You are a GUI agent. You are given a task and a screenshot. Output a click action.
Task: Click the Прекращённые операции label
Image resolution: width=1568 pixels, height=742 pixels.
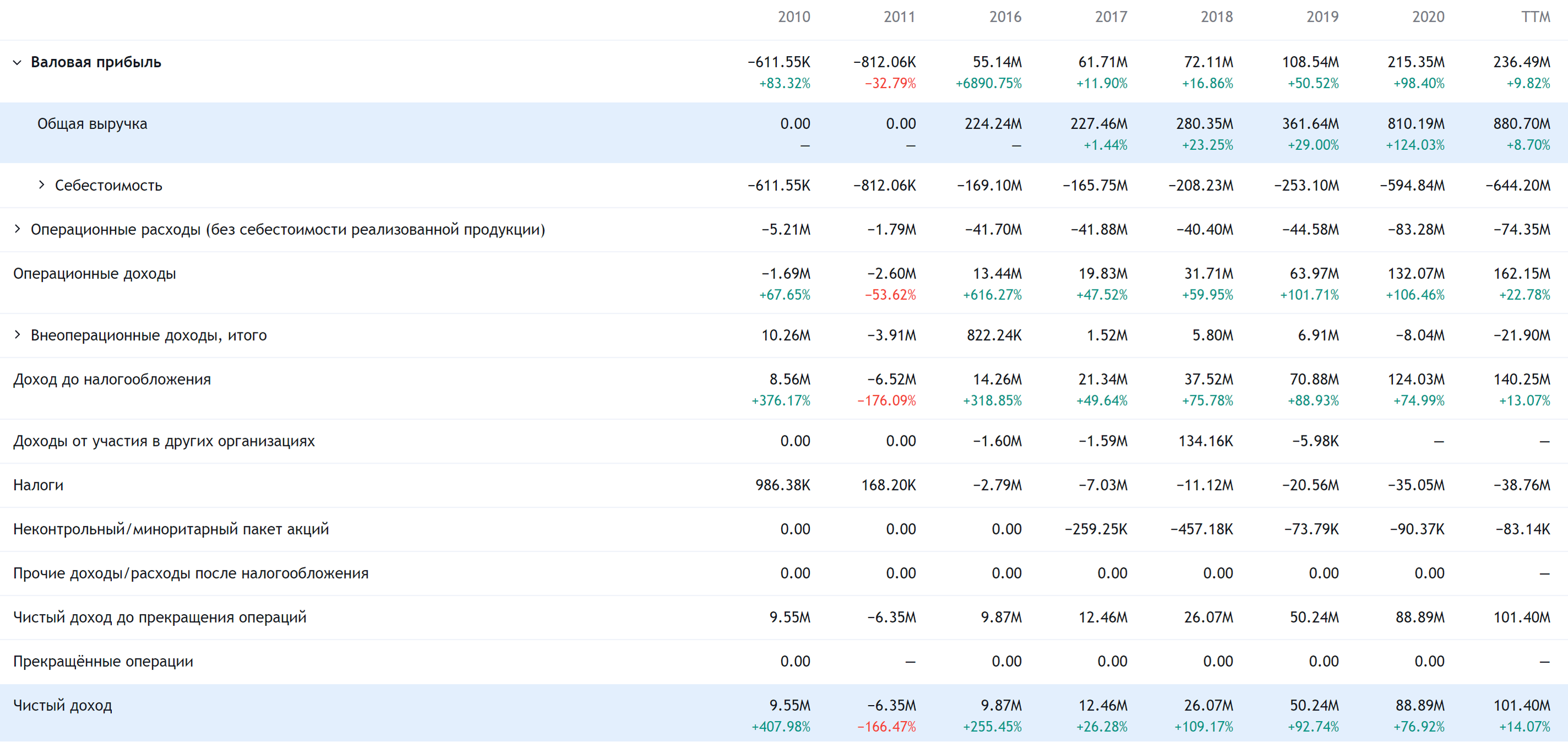[103, 661]
